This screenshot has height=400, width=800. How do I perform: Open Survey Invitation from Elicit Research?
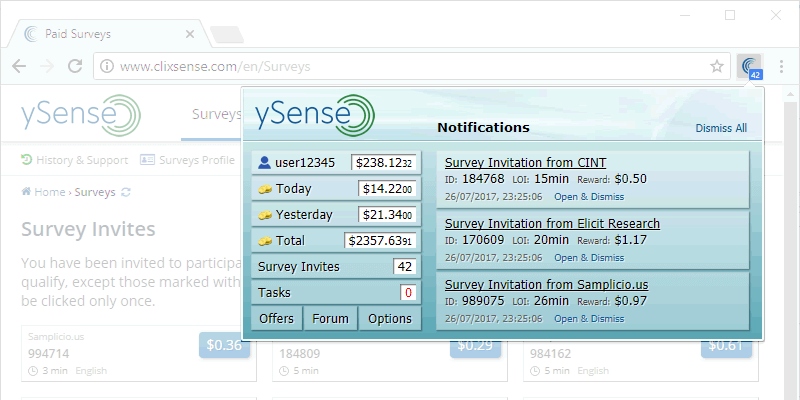552,223
